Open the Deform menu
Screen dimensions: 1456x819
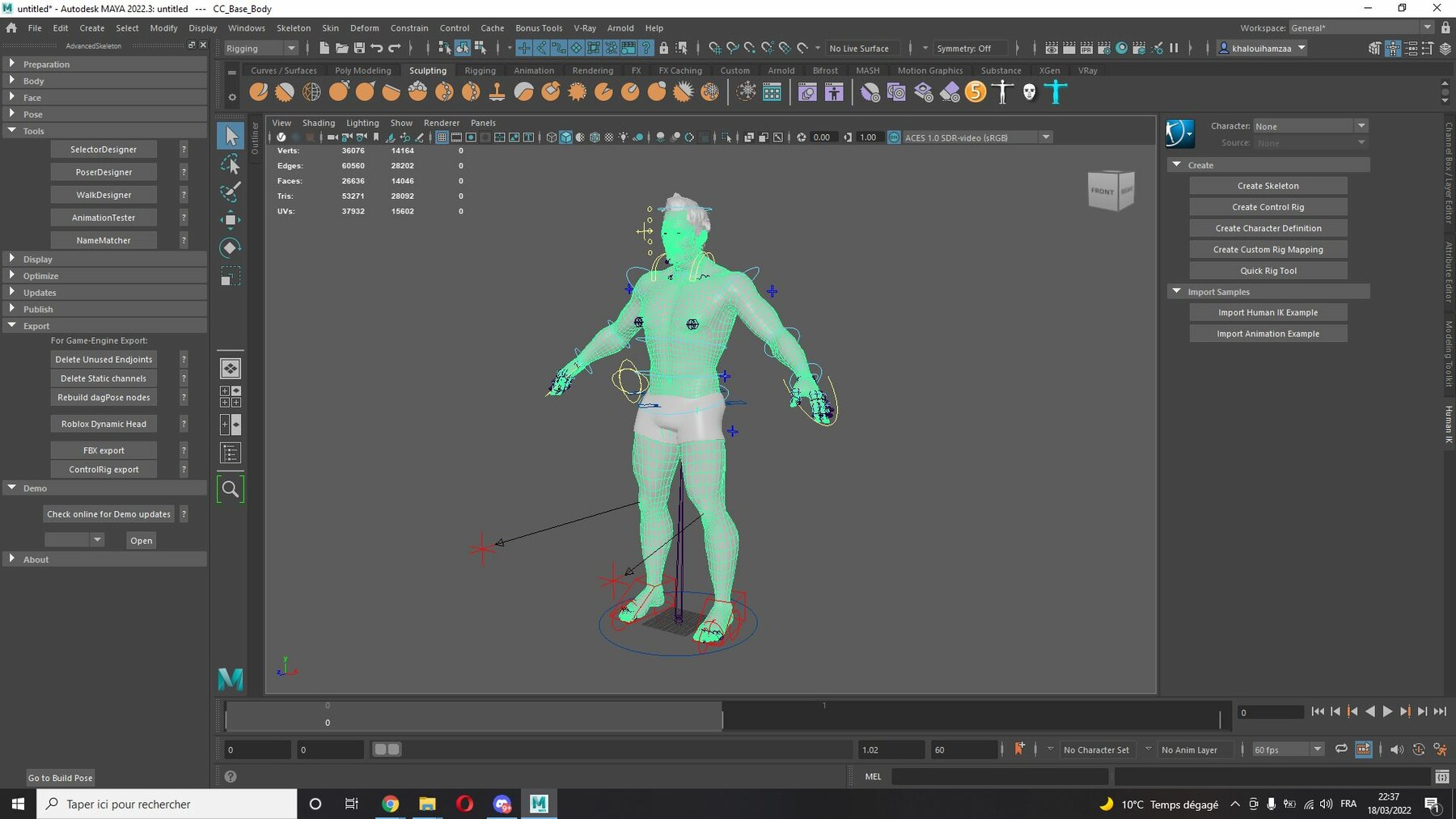364,27
